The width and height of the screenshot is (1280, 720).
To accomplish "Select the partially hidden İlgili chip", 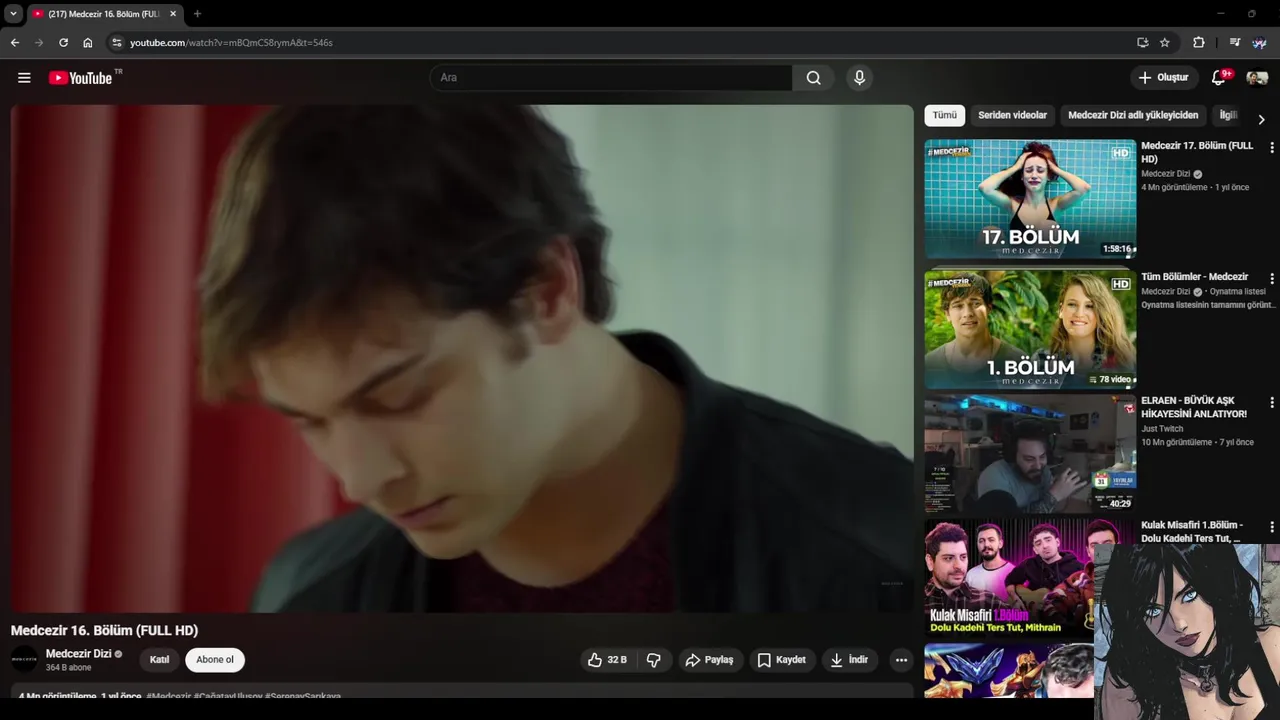I will (1227, 115).
